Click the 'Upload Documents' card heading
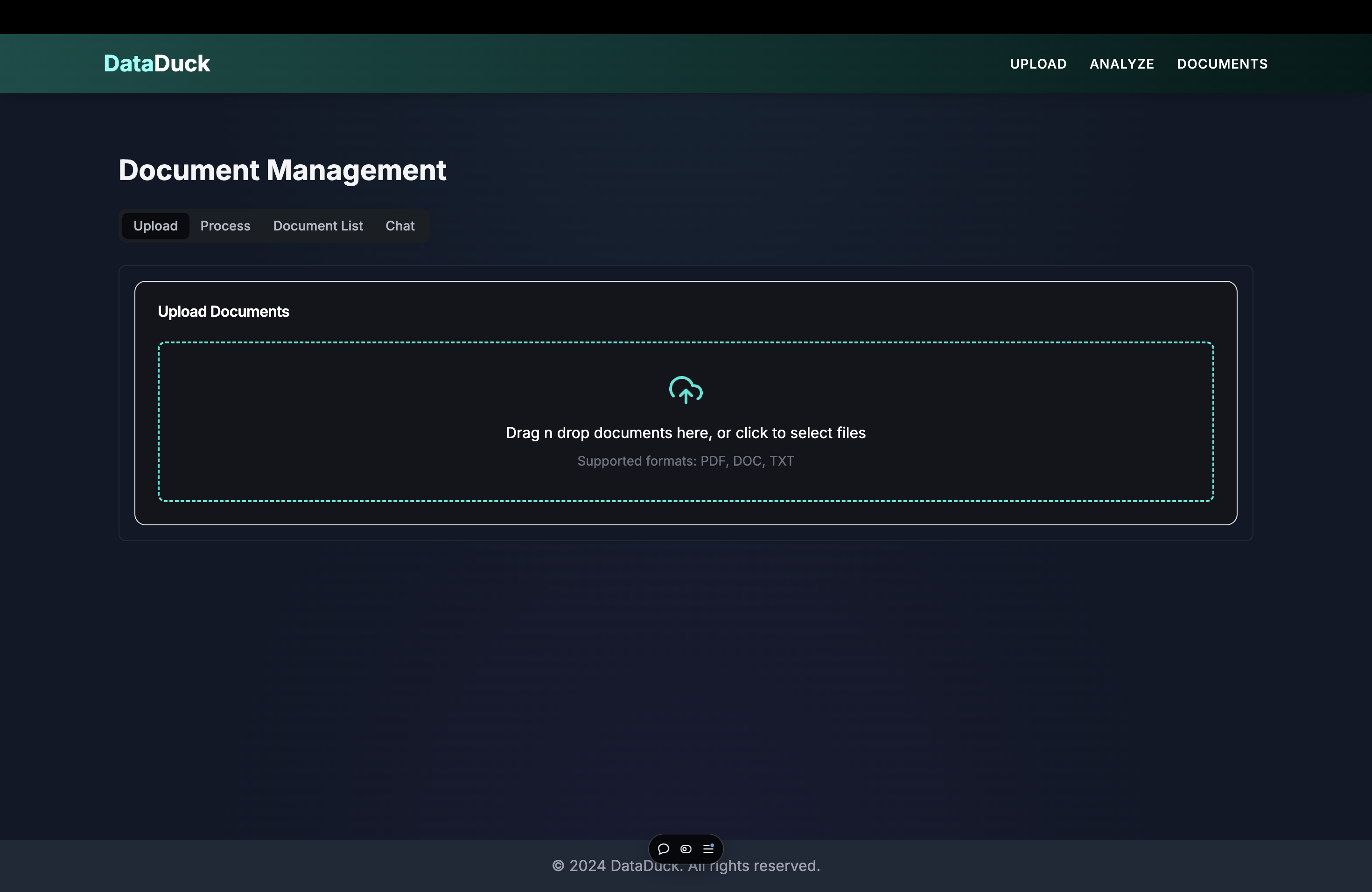The width and height of the screenshot is (1372, 892). [223, 312]
